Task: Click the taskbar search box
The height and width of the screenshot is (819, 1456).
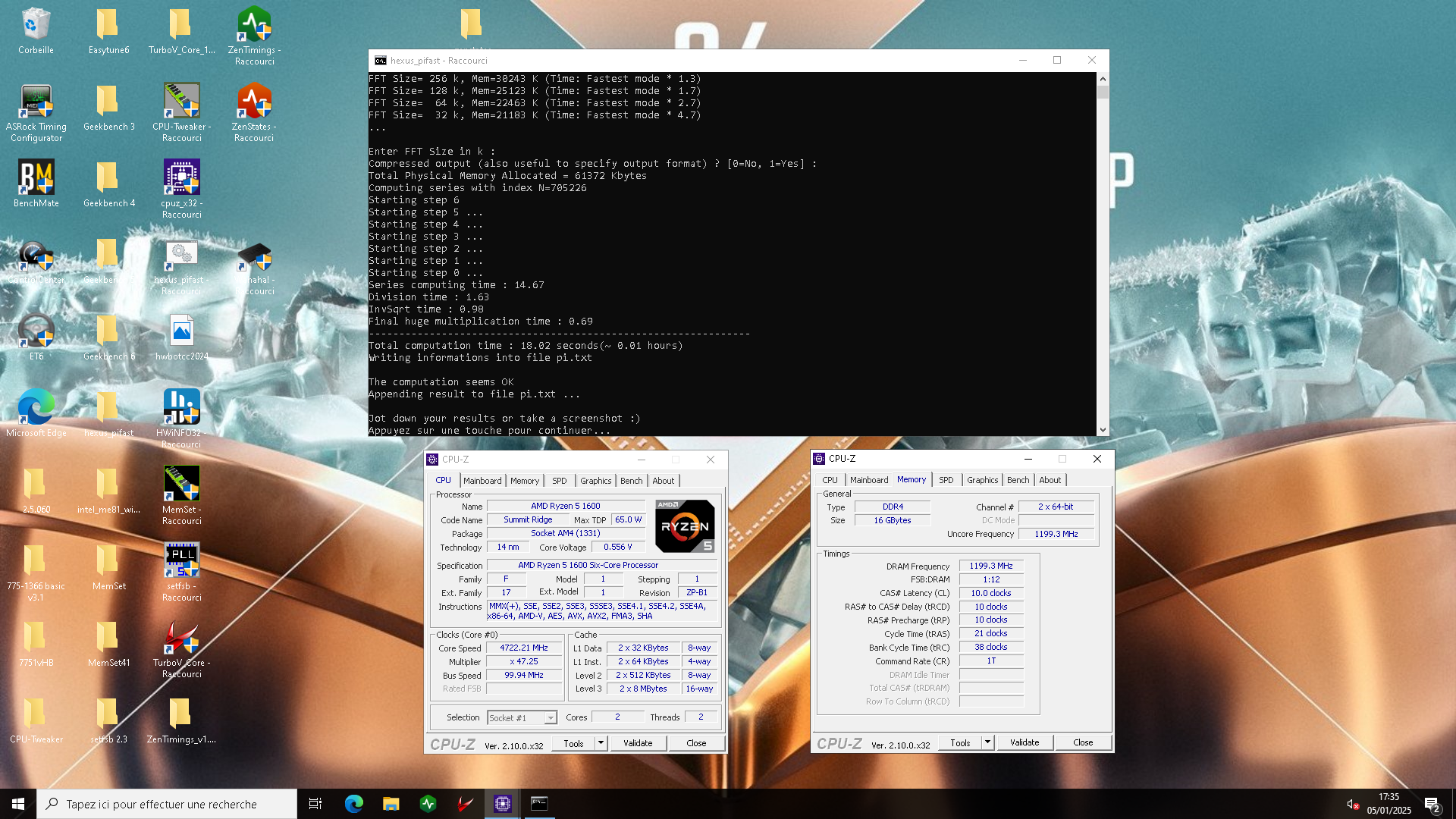Action: (167, 804)
